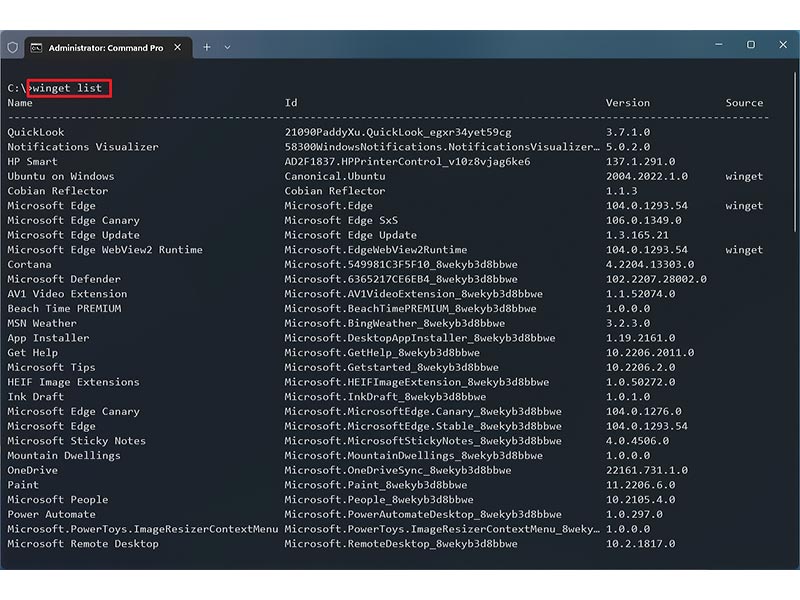Click the version '2004.2022.1.0'
Viewport: 800px width, 600px height.
click(647, 177)
